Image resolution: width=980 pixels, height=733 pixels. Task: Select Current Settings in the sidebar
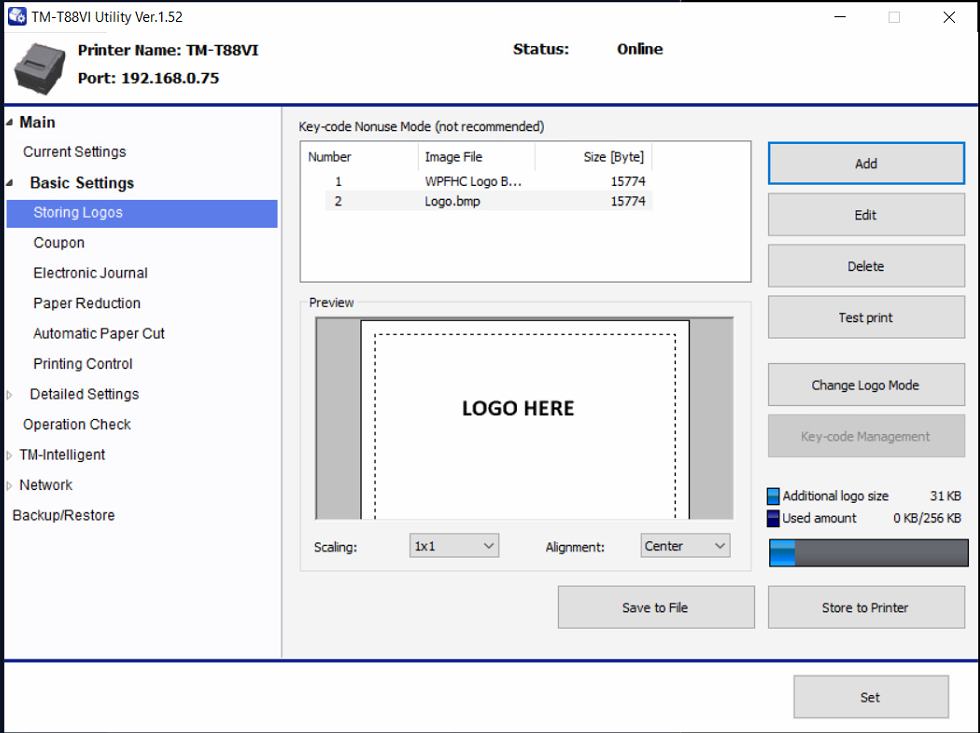click(74, 152)
